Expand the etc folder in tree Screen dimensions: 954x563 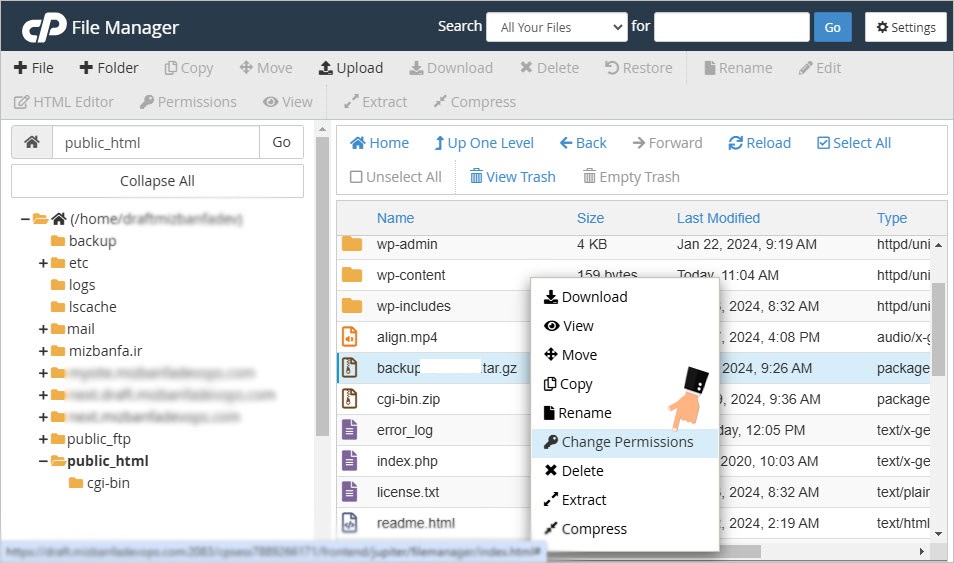[44, 263]
